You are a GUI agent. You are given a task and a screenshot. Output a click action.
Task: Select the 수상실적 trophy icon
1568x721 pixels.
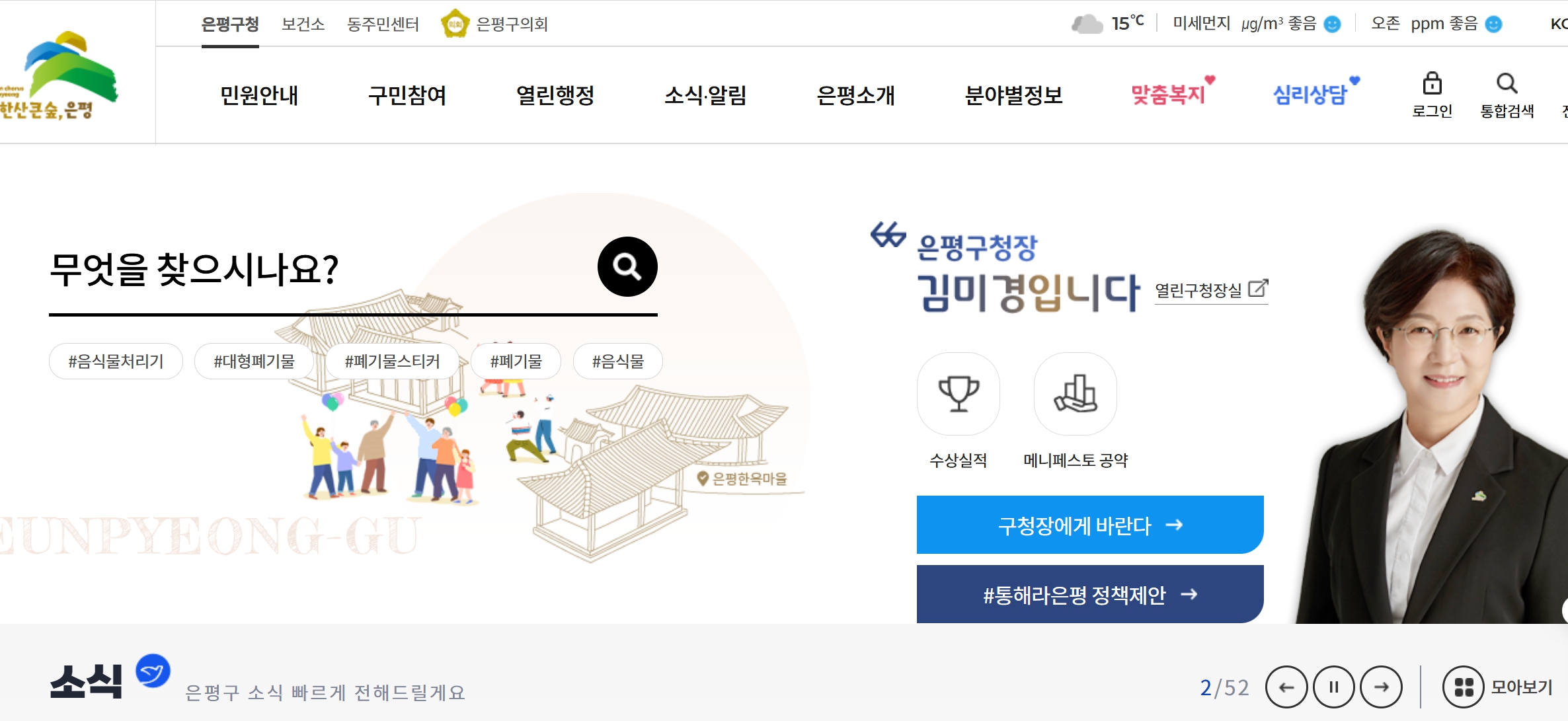pyautogui.click(x=959, y=393)
